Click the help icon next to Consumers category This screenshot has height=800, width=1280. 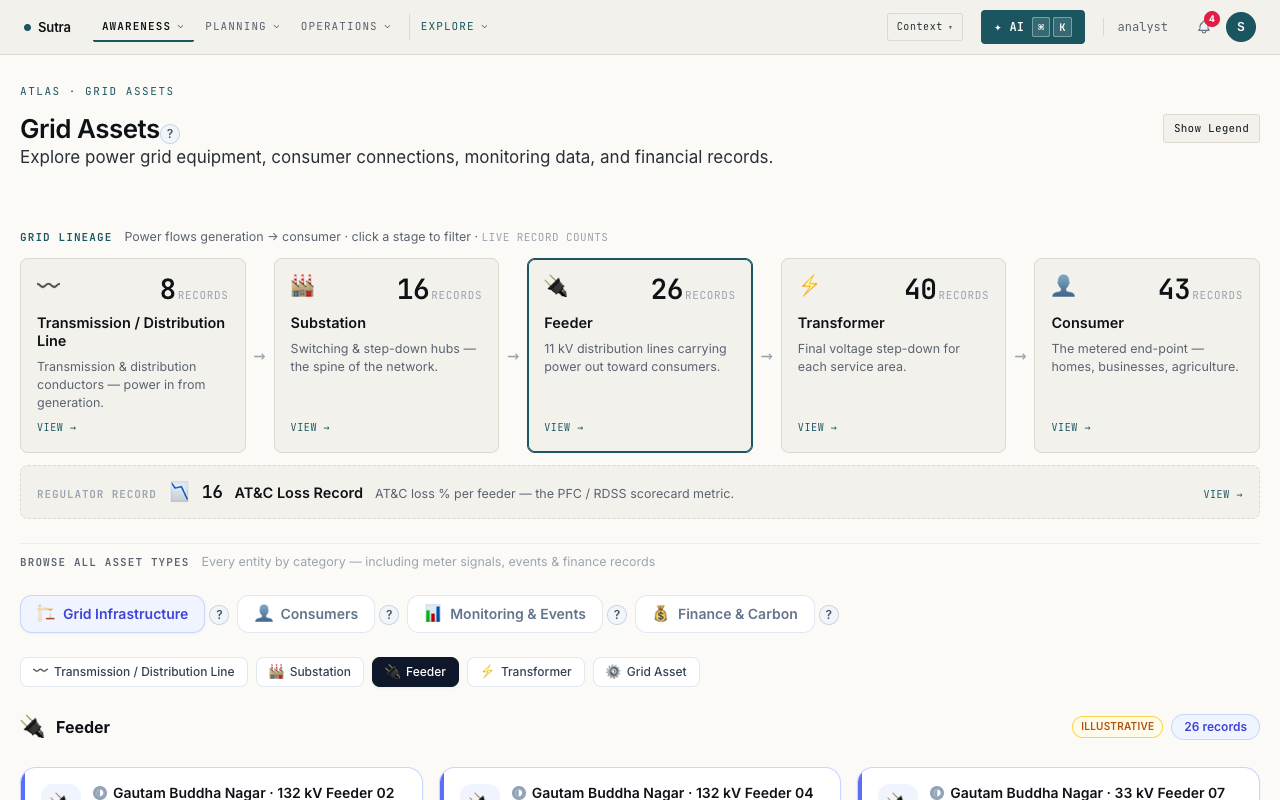[x=389, y=615]
